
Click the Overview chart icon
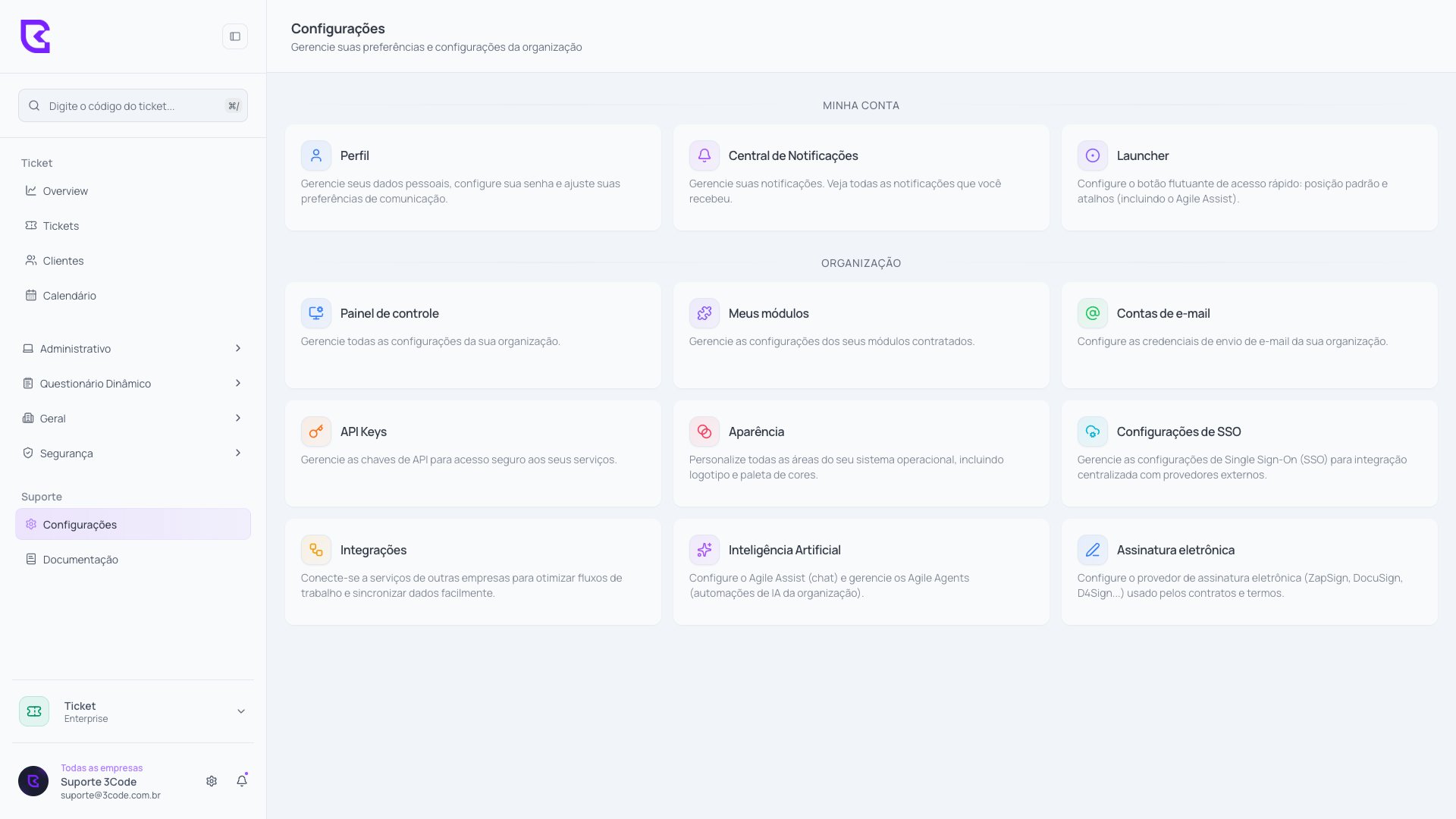pos(31,190)
